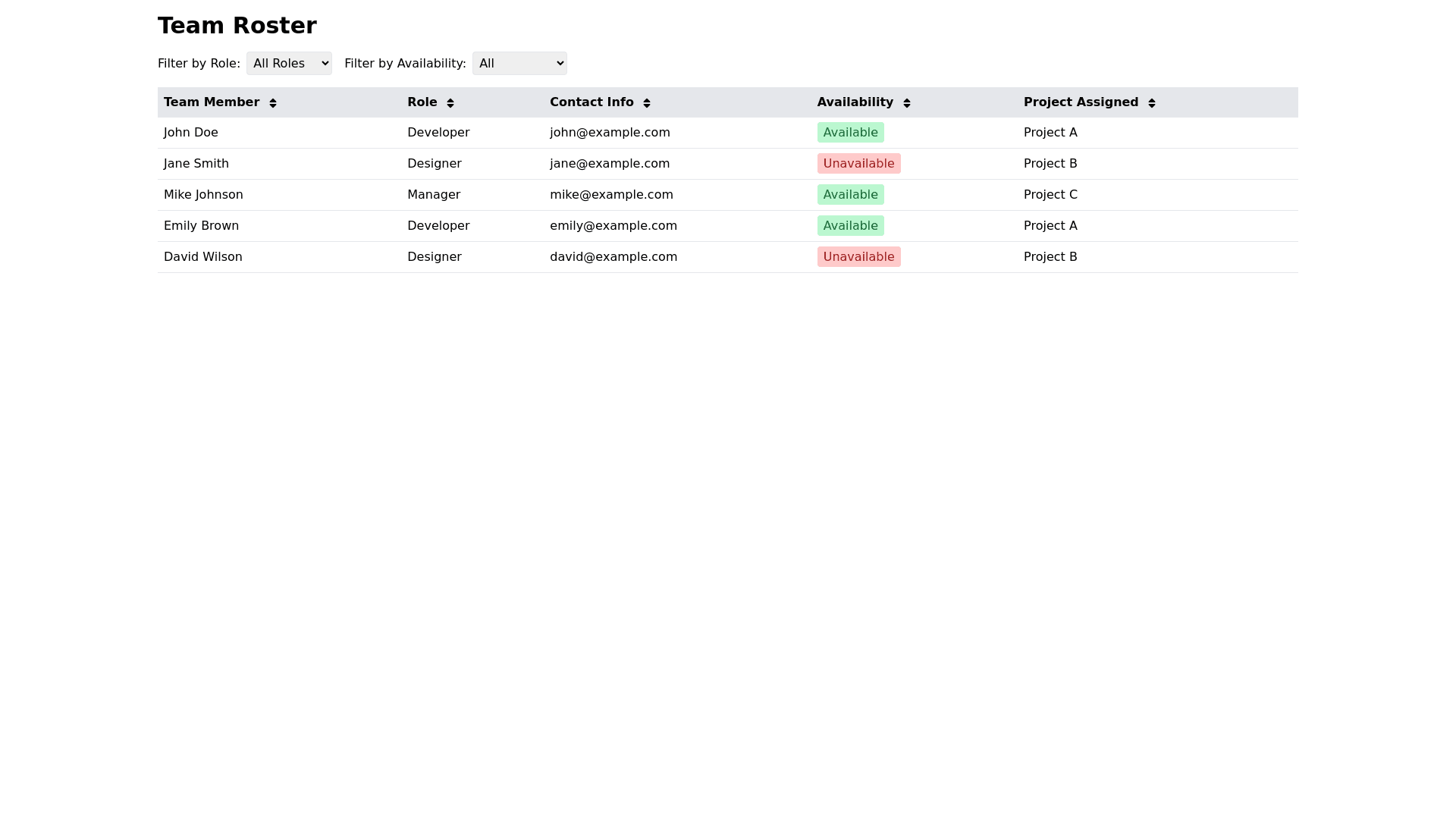Click the john@example.com email
Image resolution: width=1456 pixels, height=819 pixels.
(610, 133)
